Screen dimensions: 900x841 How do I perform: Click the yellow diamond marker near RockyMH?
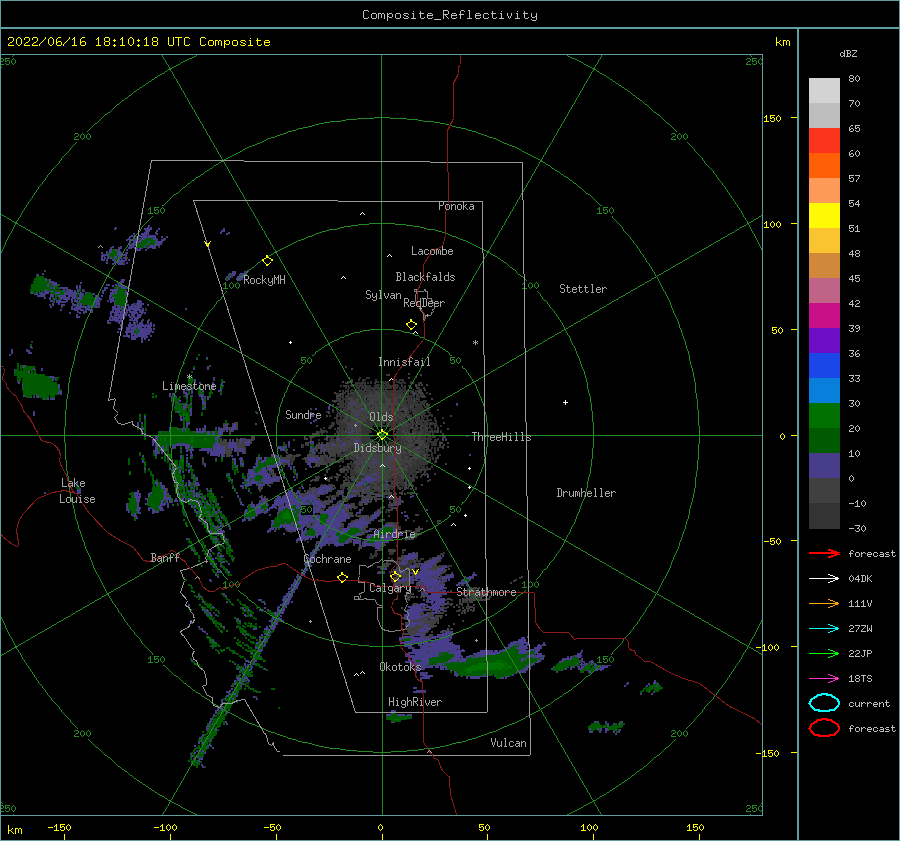point(267,261)
